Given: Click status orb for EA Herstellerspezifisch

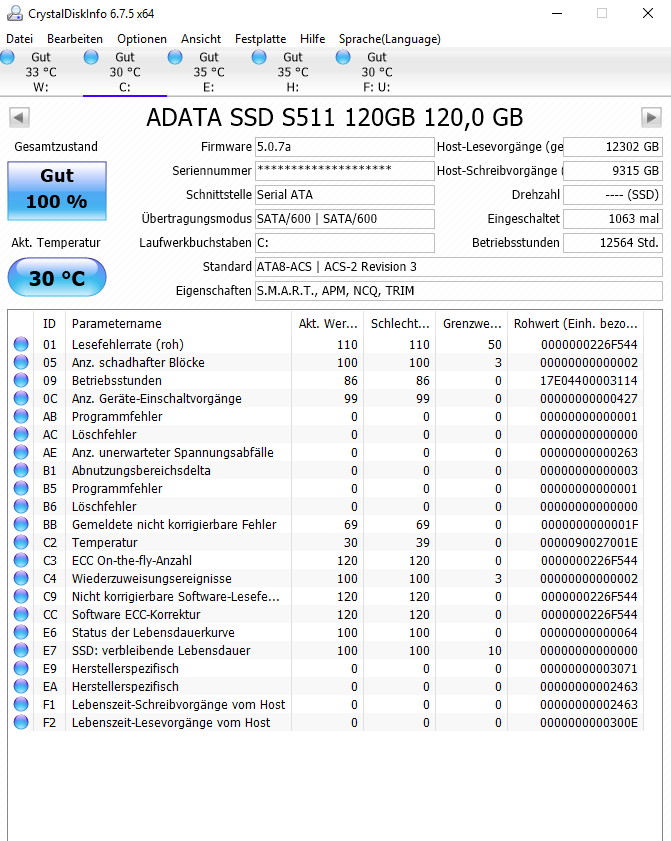Looking at the screenshot, I should click(x=21, y=686).
